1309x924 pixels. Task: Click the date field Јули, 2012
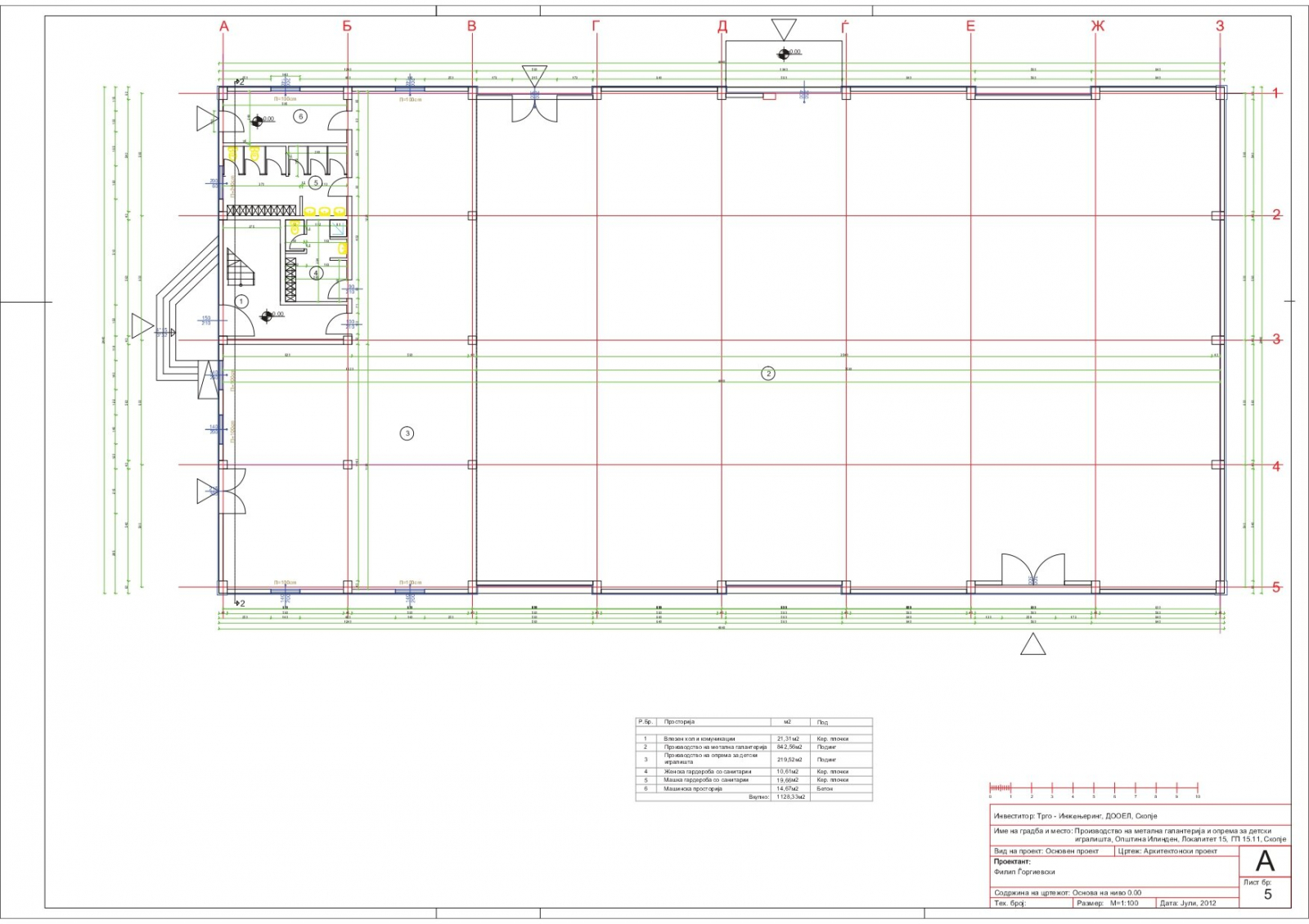(1198, 904)
